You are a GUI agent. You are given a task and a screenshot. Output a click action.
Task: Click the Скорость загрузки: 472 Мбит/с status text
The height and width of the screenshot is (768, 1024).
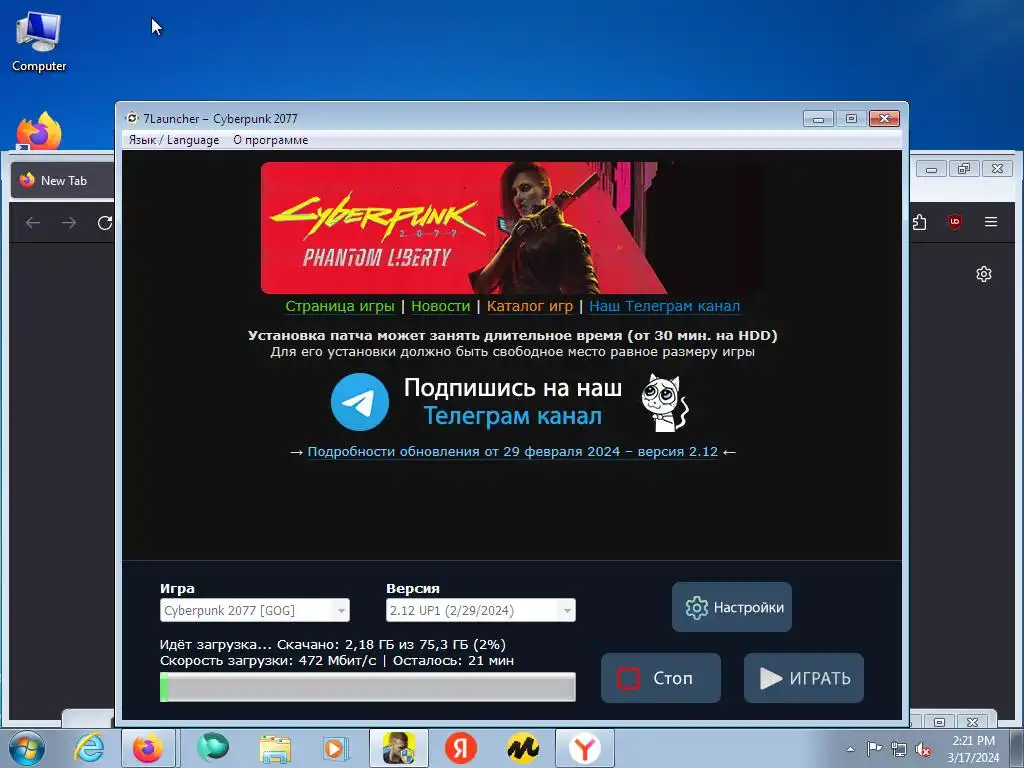268,660
